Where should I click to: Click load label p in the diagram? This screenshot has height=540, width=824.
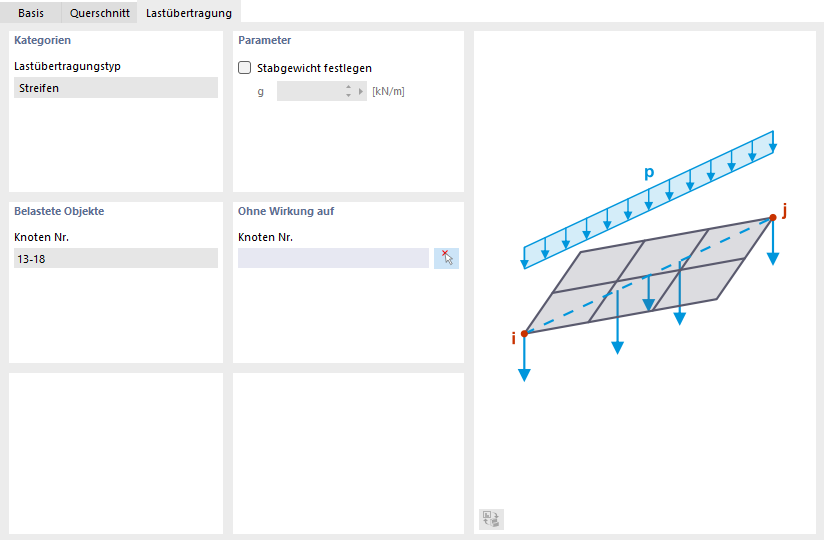[649, 172]
